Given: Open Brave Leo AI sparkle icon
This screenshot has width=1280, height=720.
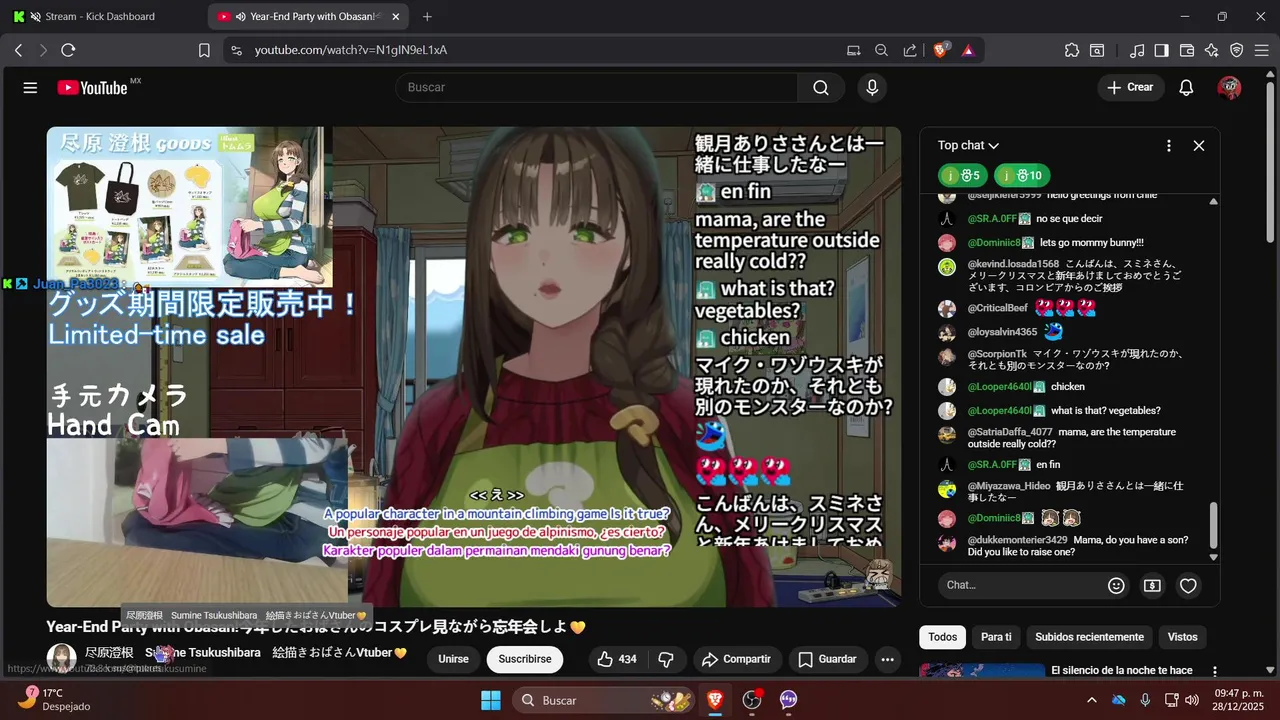Looking at the screenshot, I should tap(1212, 50).
